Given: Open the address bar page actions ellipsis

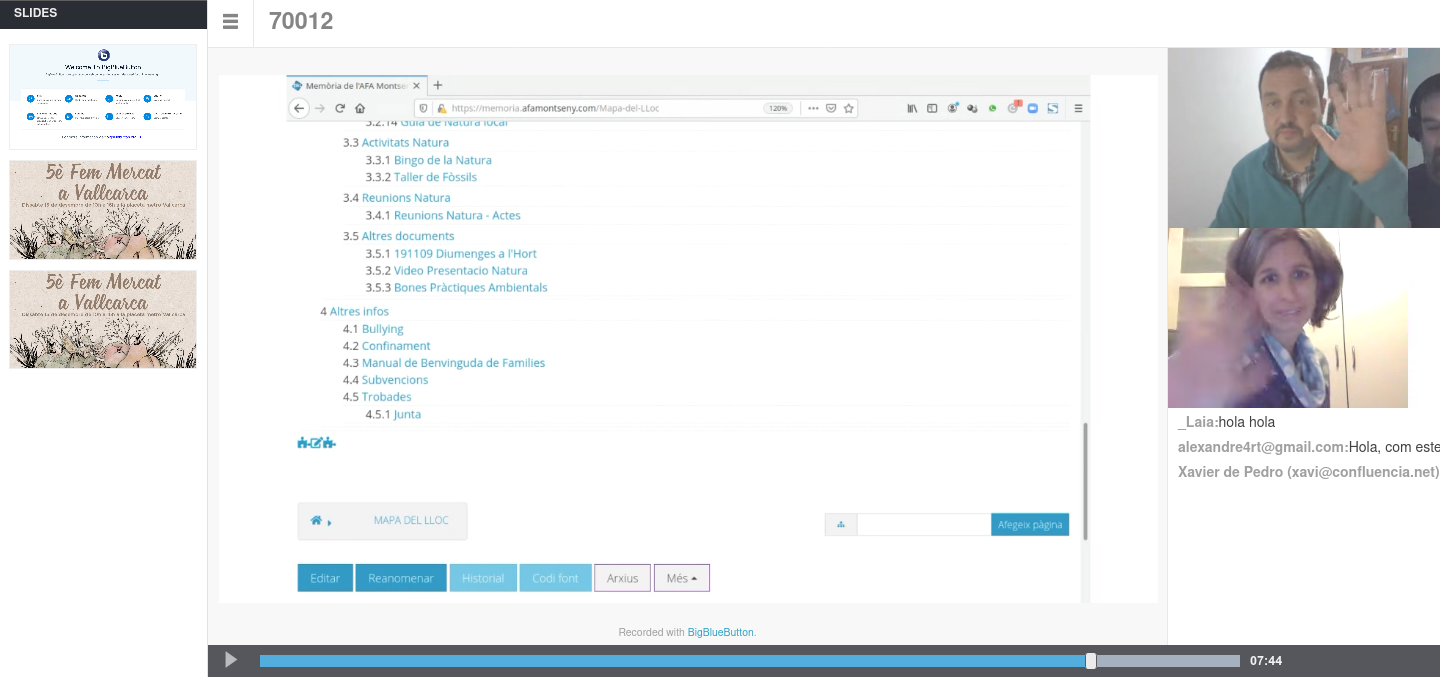Looking at the screenshot, I should point(813,108).
